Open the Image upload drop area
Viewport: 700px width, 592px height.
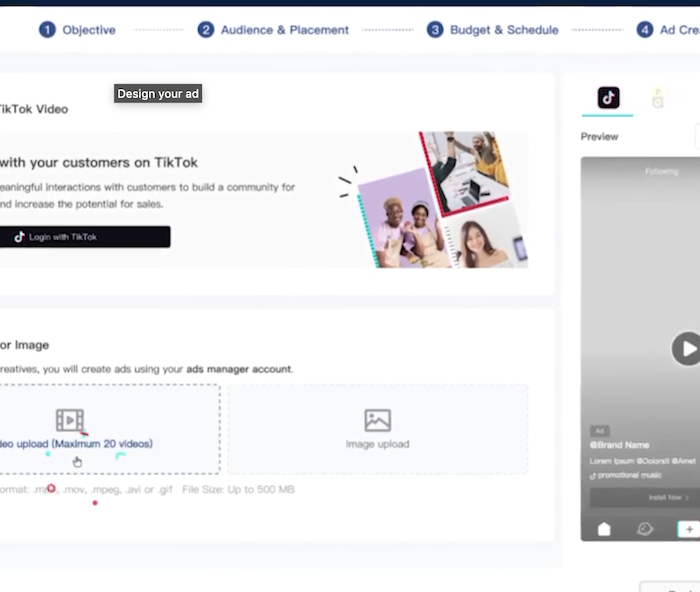(x=378, y=429)
